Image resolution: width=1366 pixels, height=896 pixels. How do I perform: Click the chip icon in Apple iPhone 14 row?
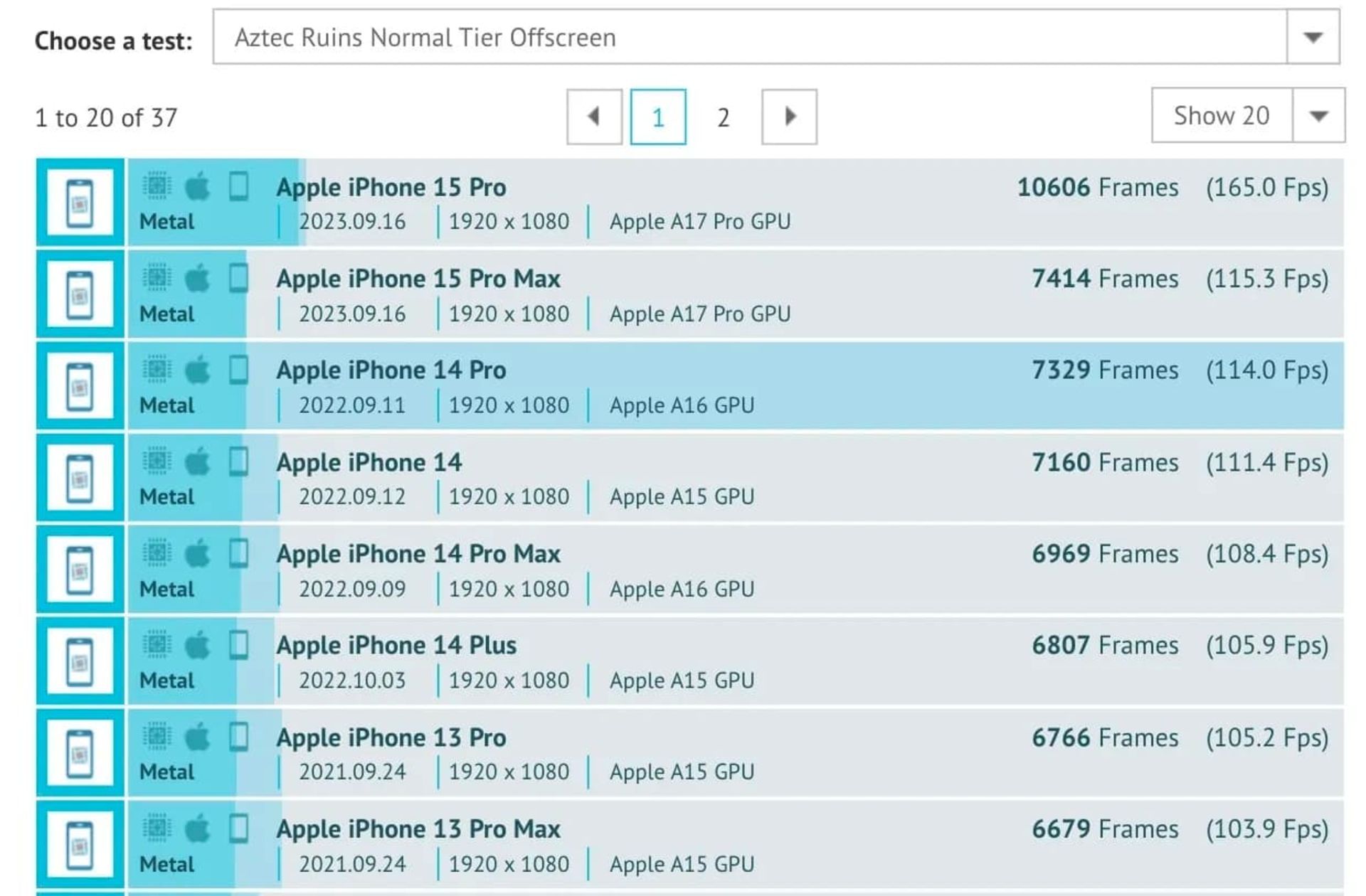click(157, 462)
